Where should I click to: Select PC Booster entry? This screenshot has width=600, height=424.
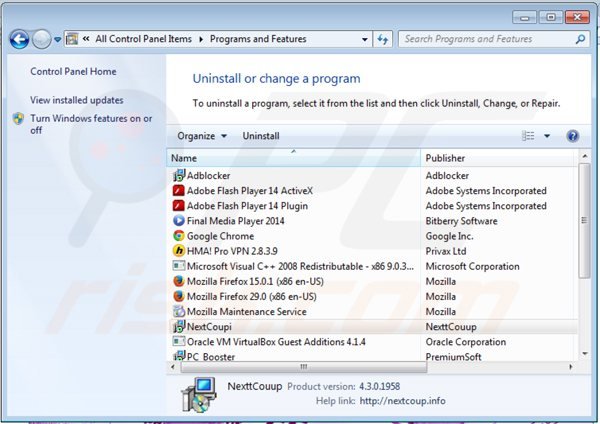coord(211,356)
